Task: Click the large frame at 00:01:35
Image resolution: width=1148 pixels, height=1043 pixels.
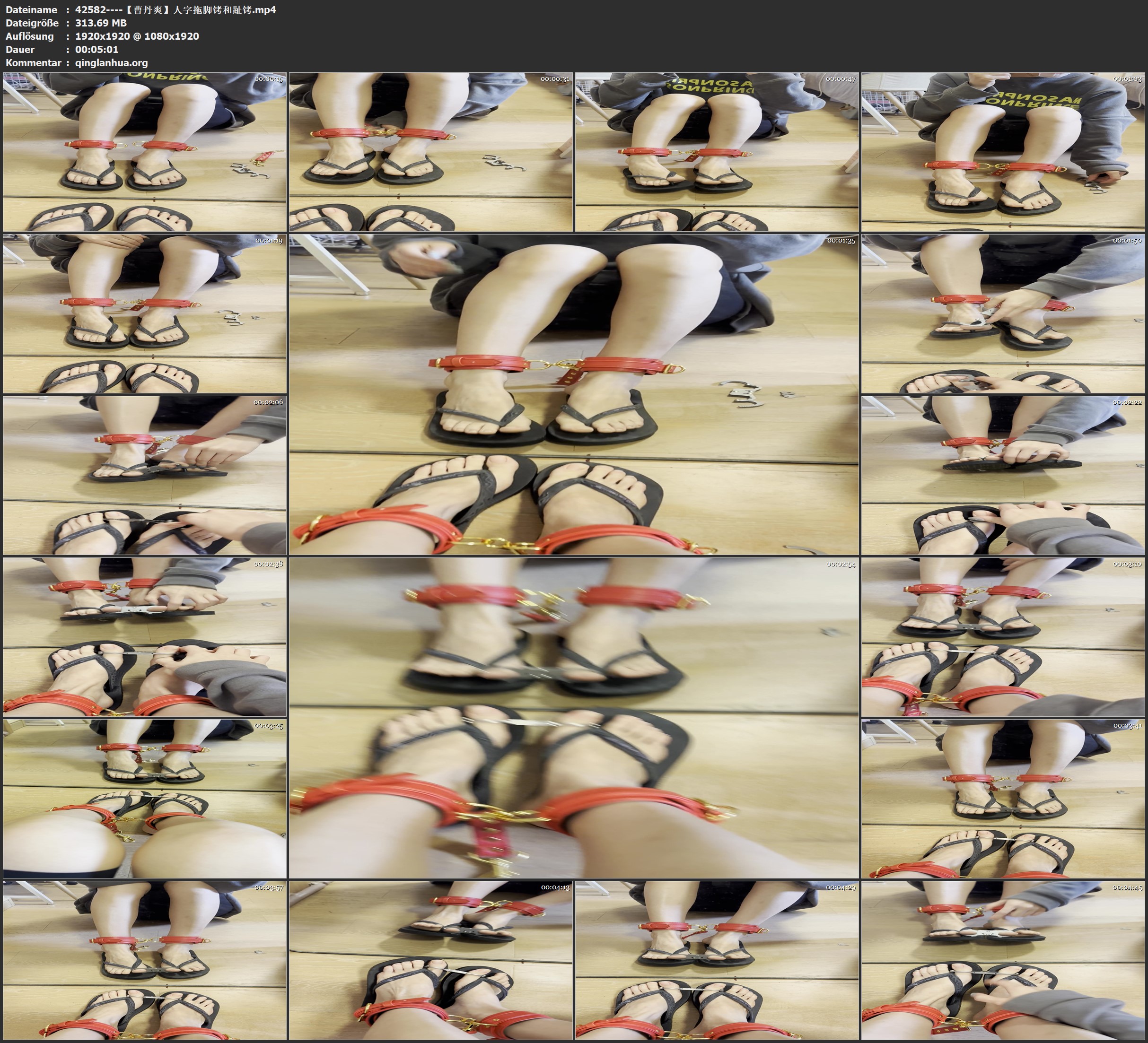Action: 573,394
